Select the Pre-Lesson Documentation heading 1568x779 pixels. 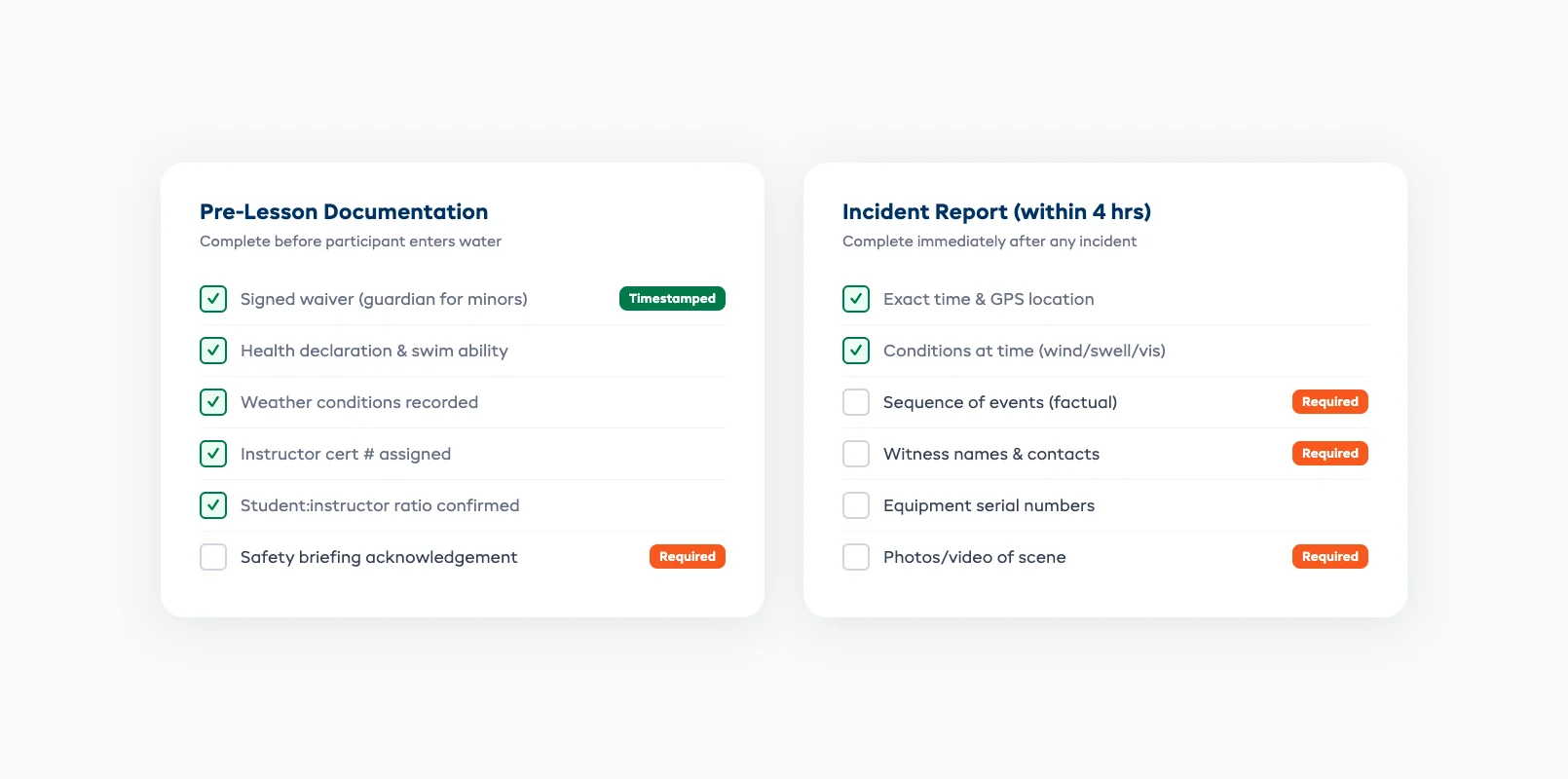(x=344, y=211)
